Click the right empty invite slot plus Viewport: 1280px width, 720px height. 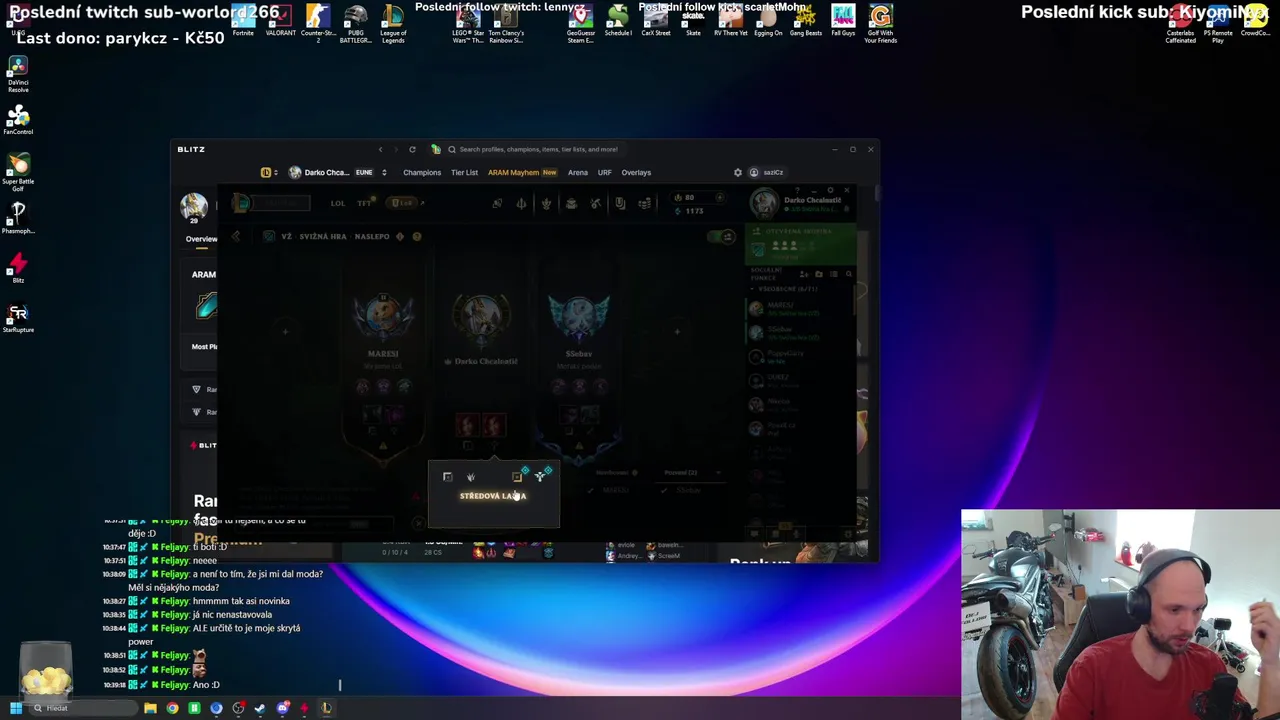[x=677, y=331]
